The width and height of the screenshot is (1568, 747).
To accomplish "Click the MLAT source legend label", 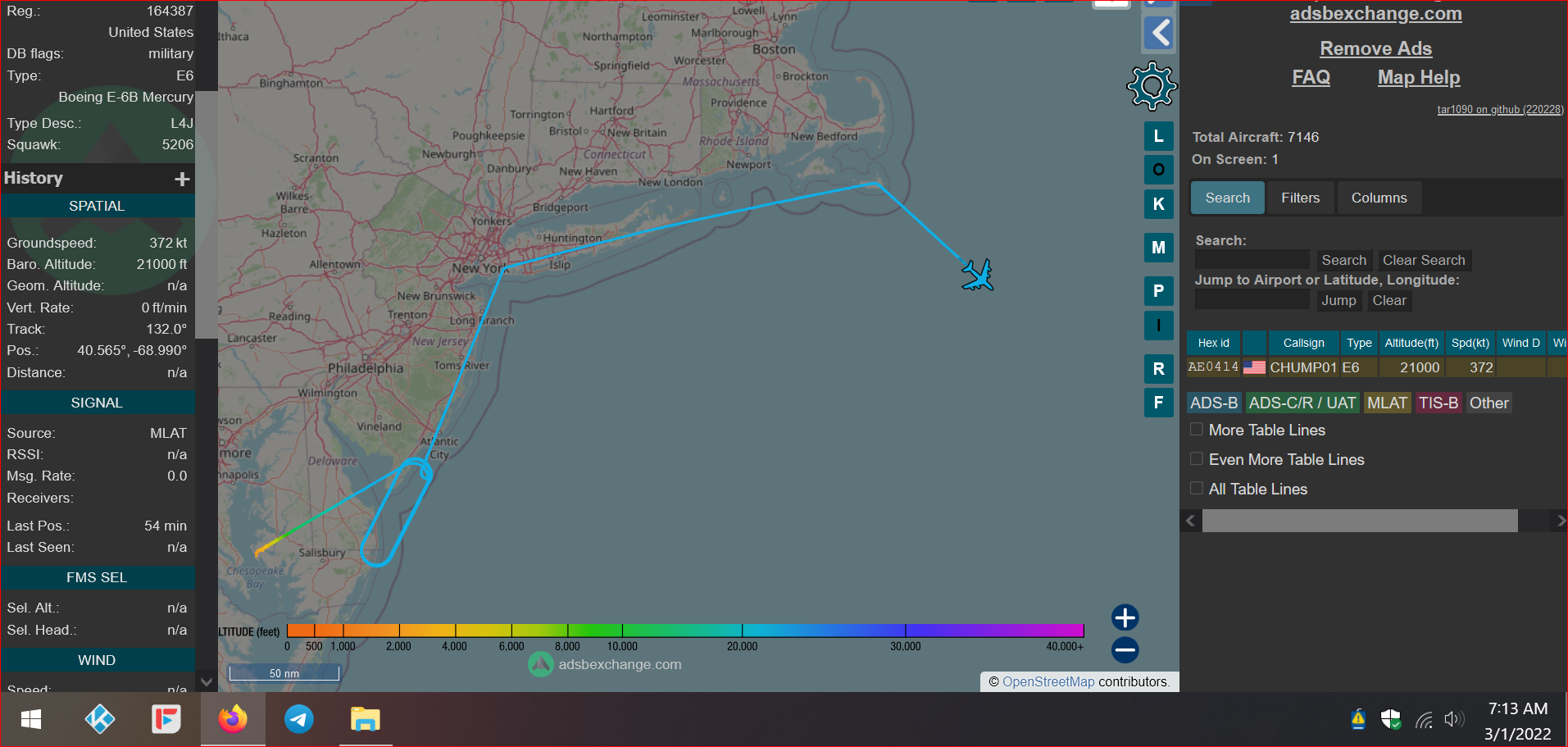I will (x=1387, y=403).
